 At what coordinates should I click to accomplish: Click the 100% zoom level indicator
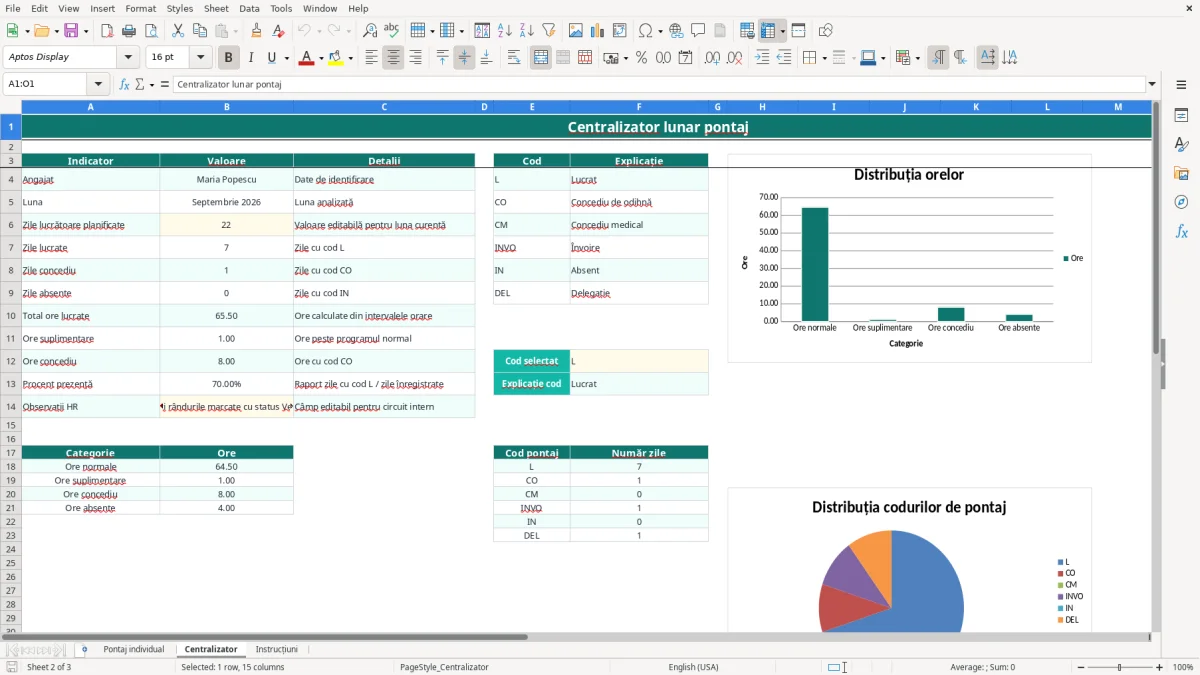[1182, 667]
